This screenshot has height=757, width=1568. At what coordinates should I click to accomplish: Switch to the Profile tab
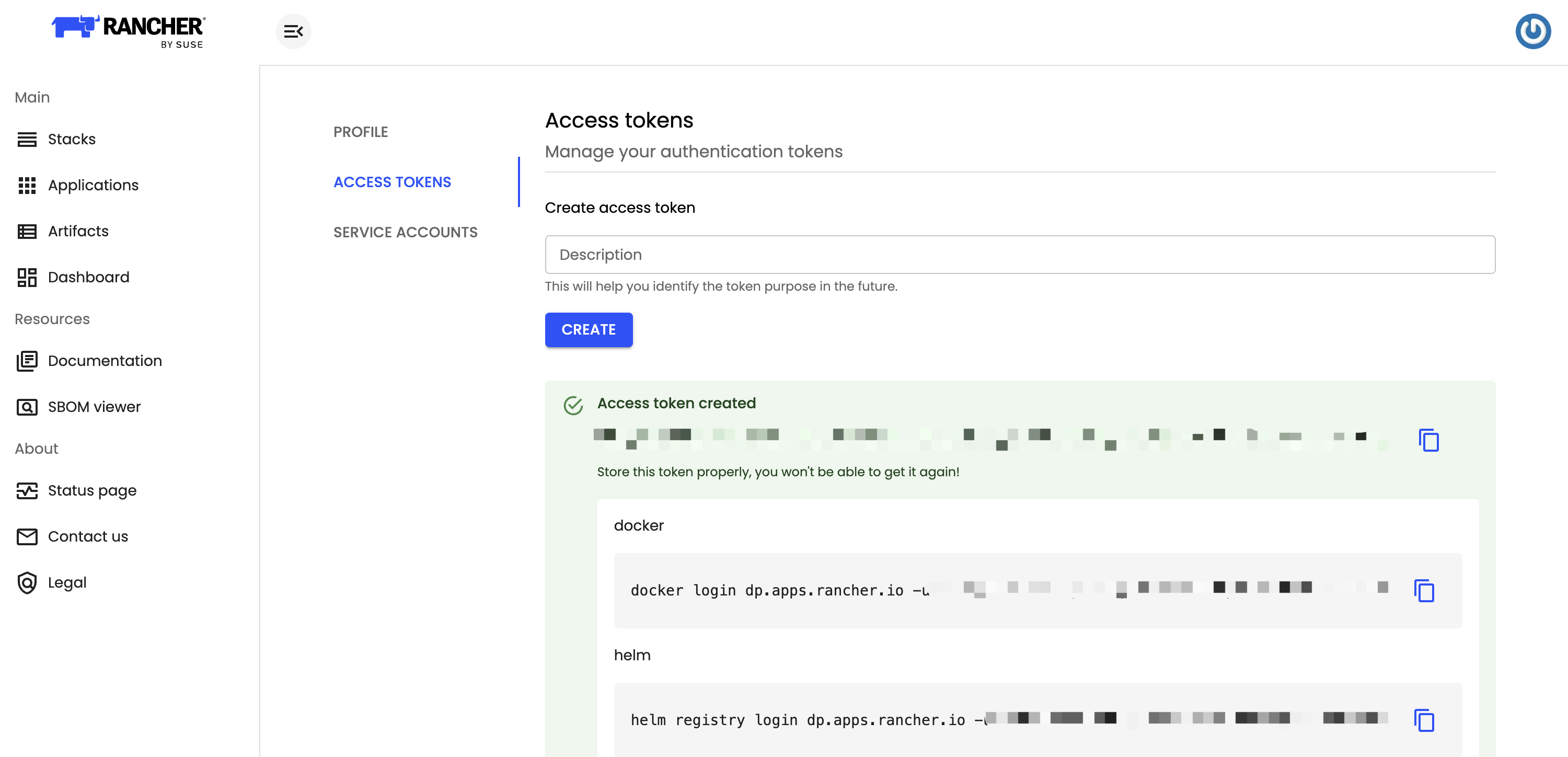(x=360, y=132)
